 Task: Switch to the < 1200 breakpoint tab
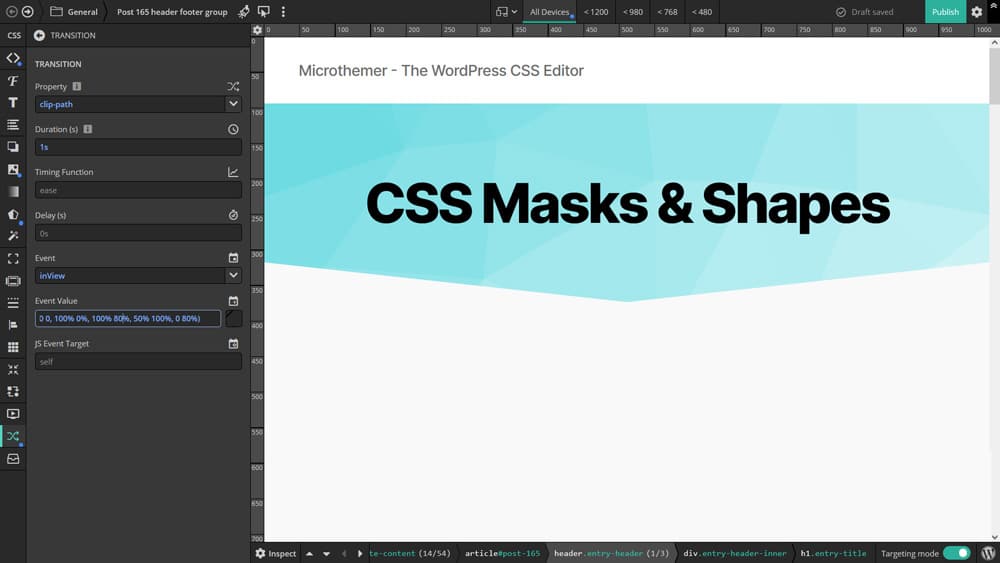pos(596,11)
